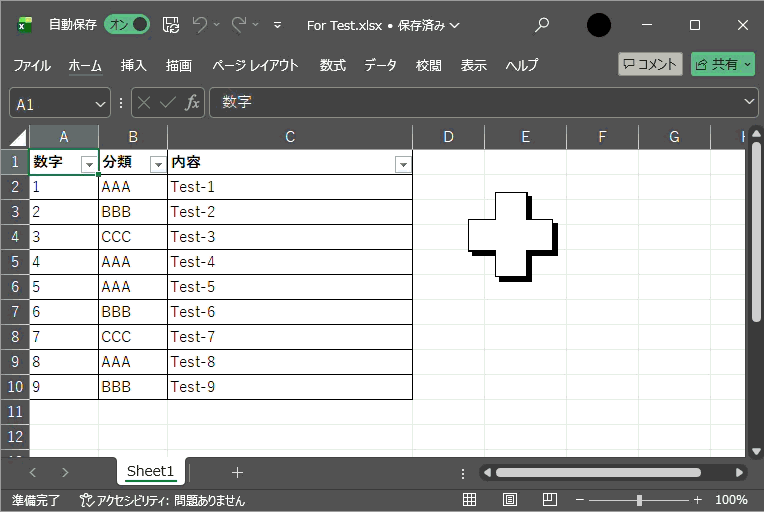
Task: Click the zoom slider handle
Action: coord(639,500)
